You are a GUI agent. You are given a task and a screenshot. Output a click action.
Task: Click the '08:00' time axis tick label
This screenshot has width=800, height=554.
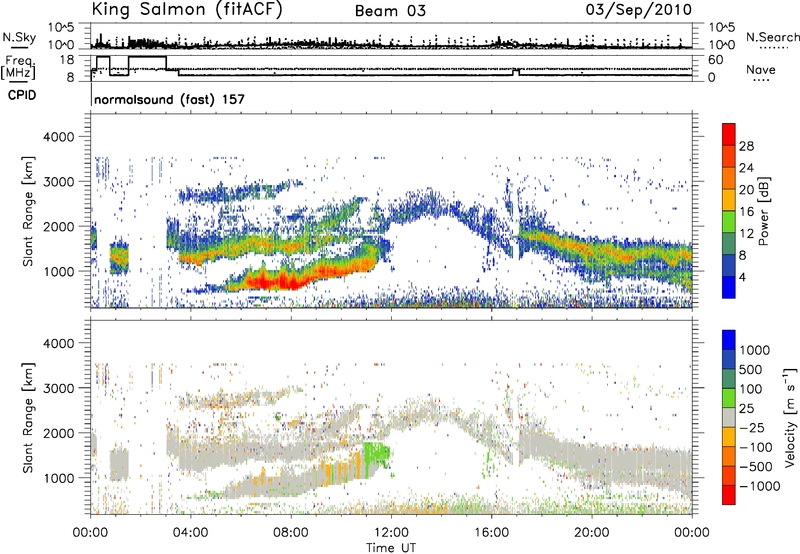pos(291,533)
